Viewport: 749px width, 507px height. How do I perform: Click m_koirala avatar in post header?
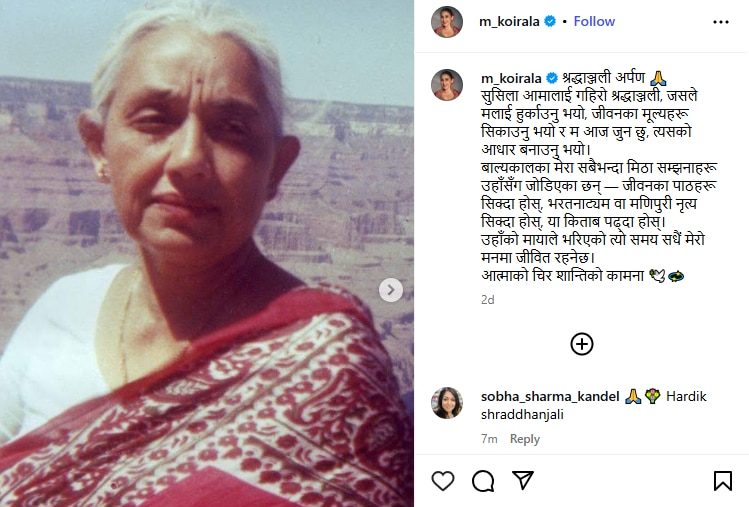[x=447, y=22]
